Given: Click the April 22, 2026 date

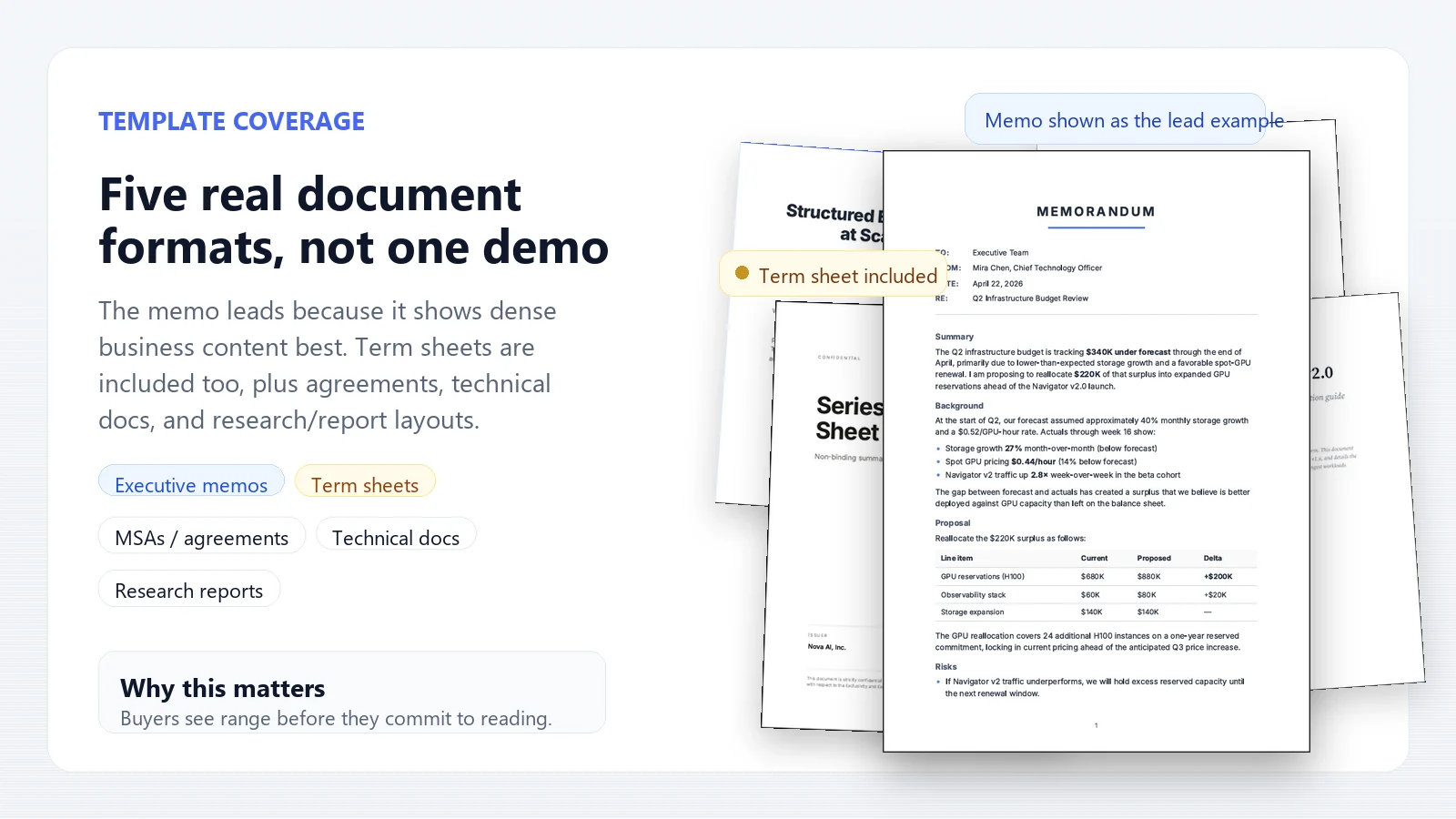Looking at the screenshot, I should point(997,283).
